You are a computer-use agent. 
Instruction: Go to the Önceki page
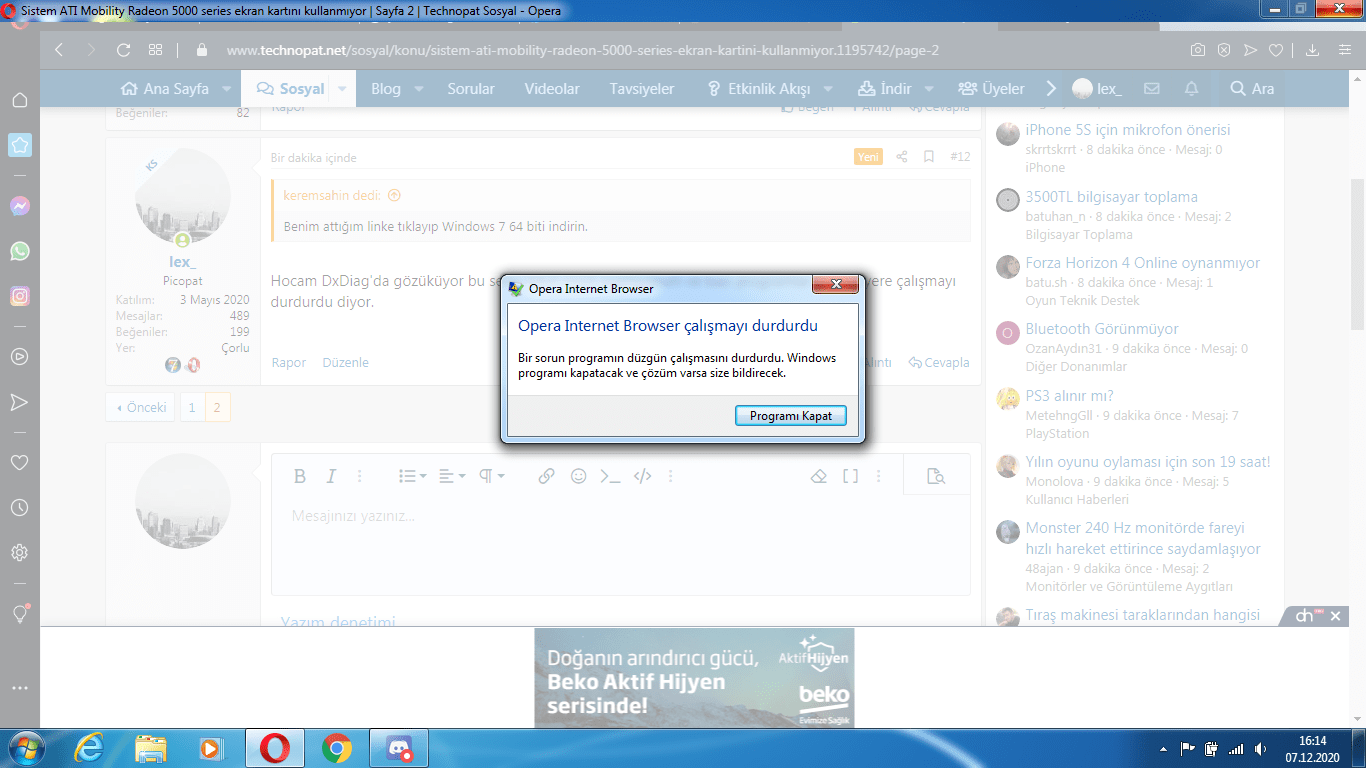pos(140,407)
